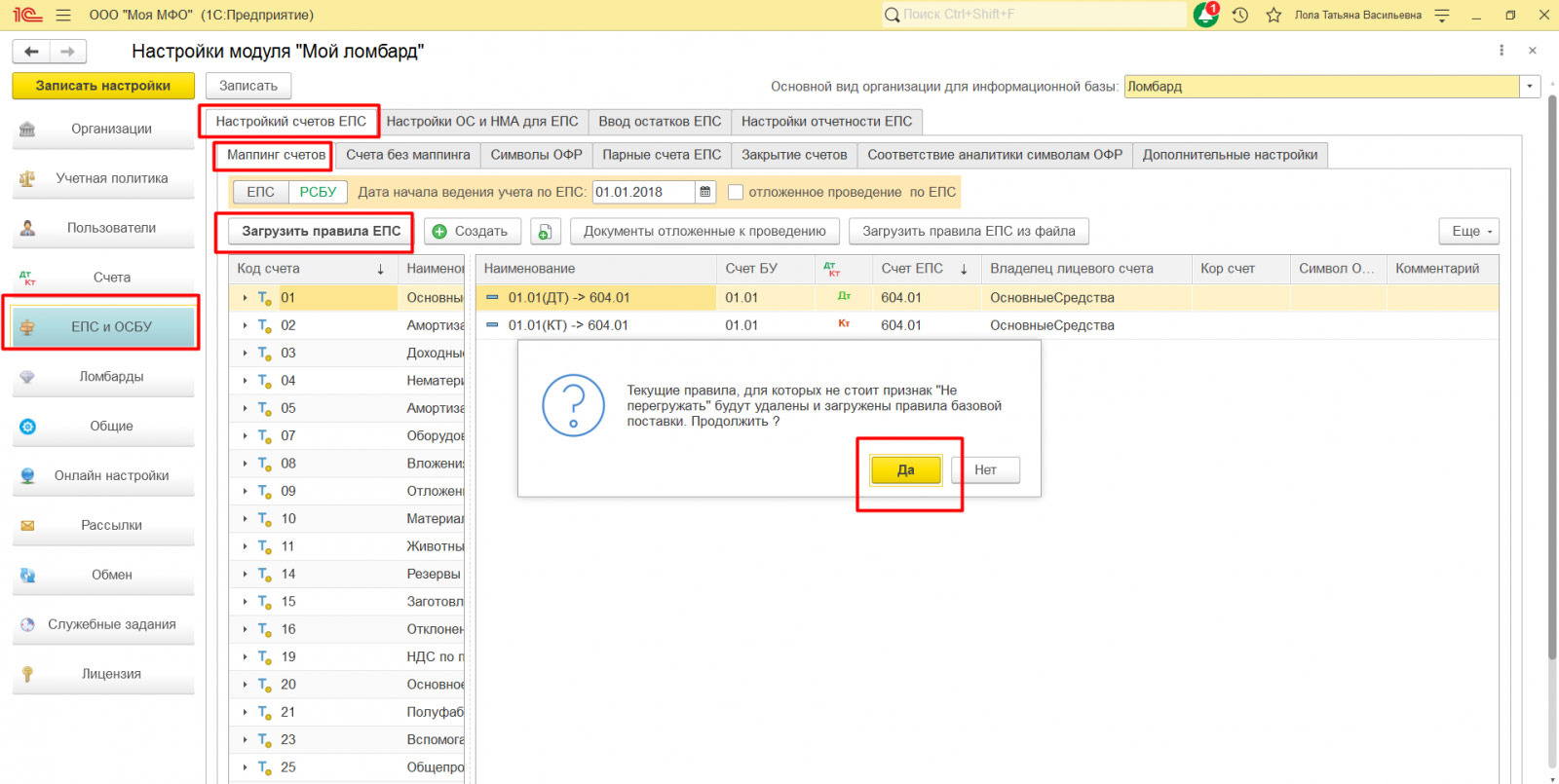Click Загрузить правила ЕПС из файла button
This screenshot has height=784, width=1559.
(969, 232)
